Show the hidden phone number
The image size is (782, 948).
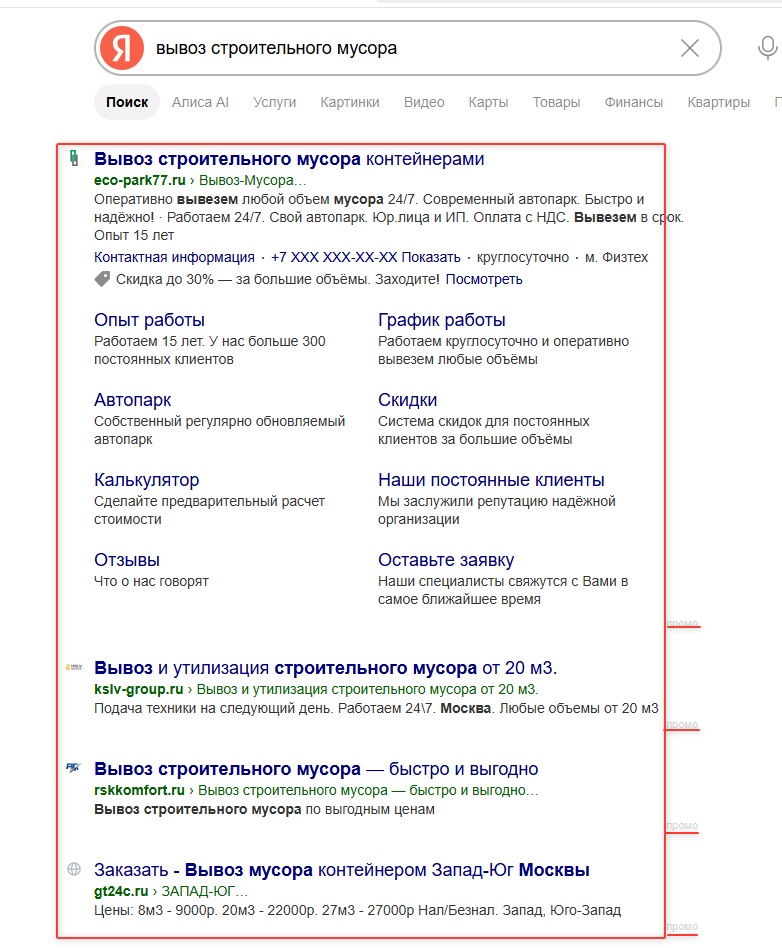[366, 257]
